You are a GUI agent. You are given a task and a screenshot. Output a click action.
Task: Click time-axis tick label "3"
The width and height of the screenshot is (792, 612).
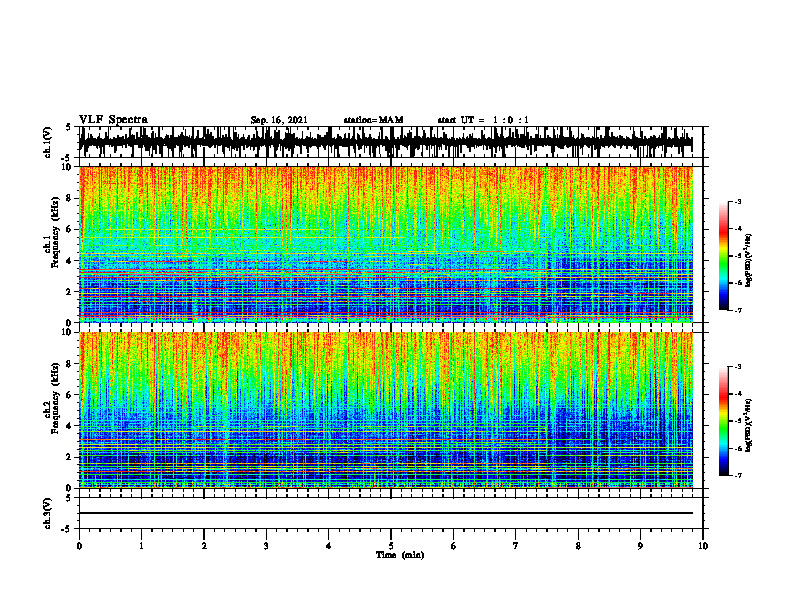tap(266, 546)
